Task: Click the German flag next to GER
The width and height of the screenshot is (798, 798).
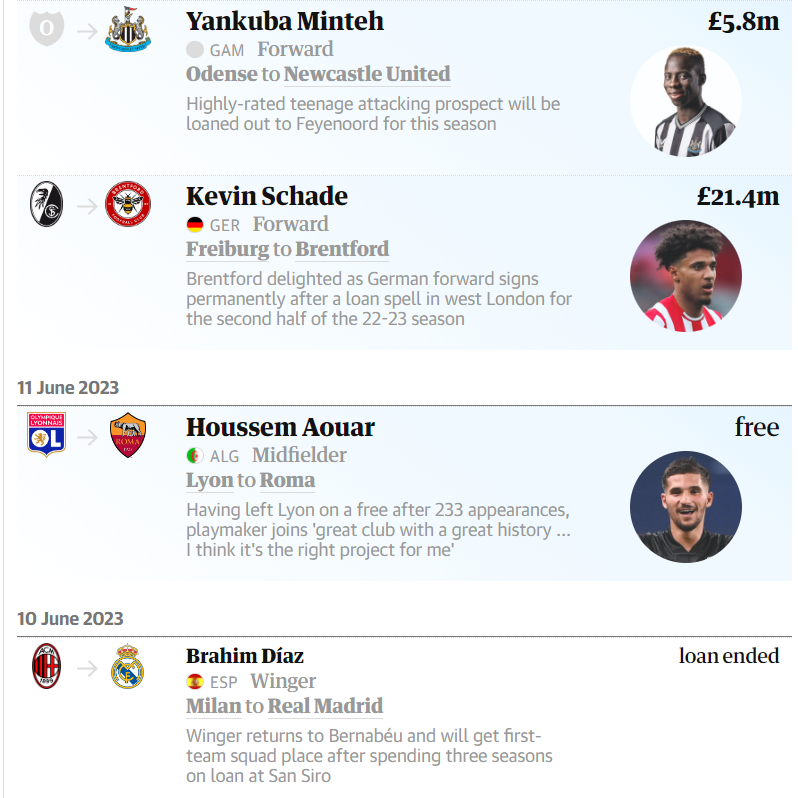Action: point(195,225)
